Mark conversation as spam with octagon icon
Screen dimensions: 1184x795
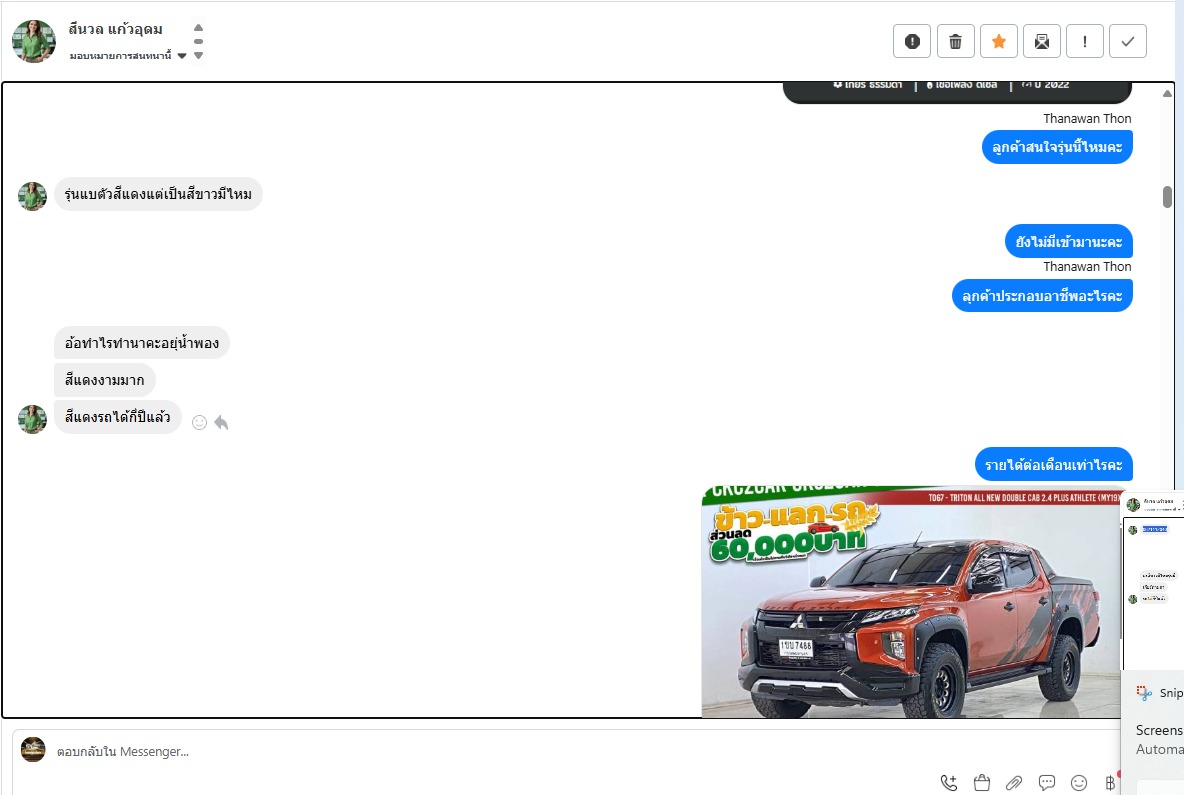point(911,41)
